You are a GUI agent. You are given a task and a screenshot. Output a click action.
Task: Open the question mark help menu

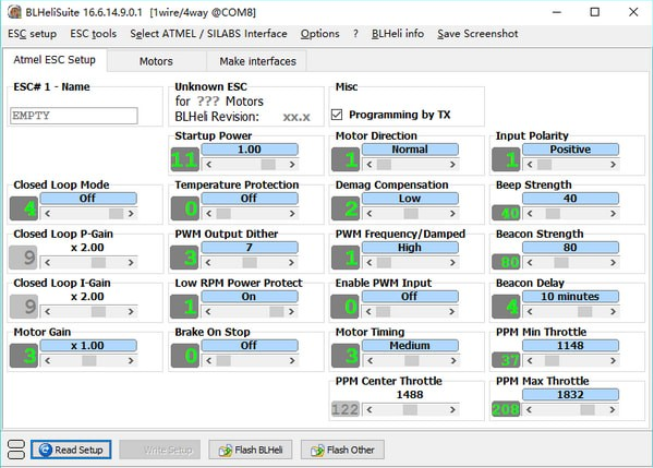click(x=355, y=34)
